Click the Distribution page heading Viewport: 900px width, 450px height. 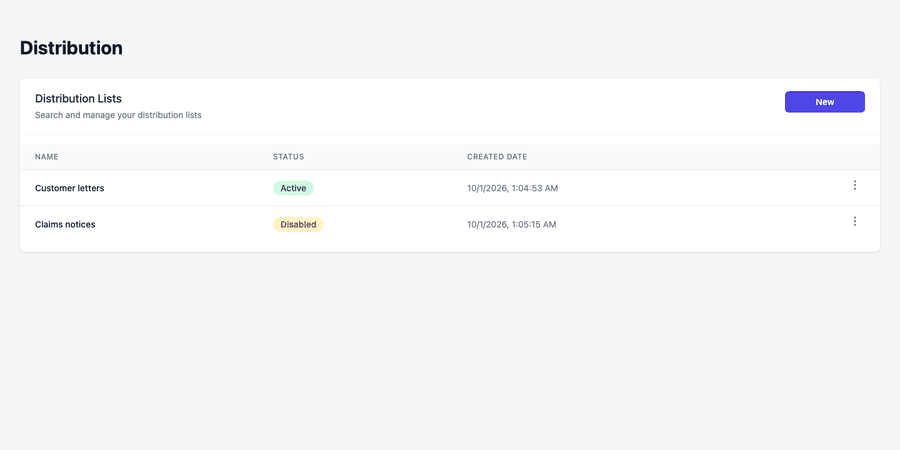pos(71,48)
